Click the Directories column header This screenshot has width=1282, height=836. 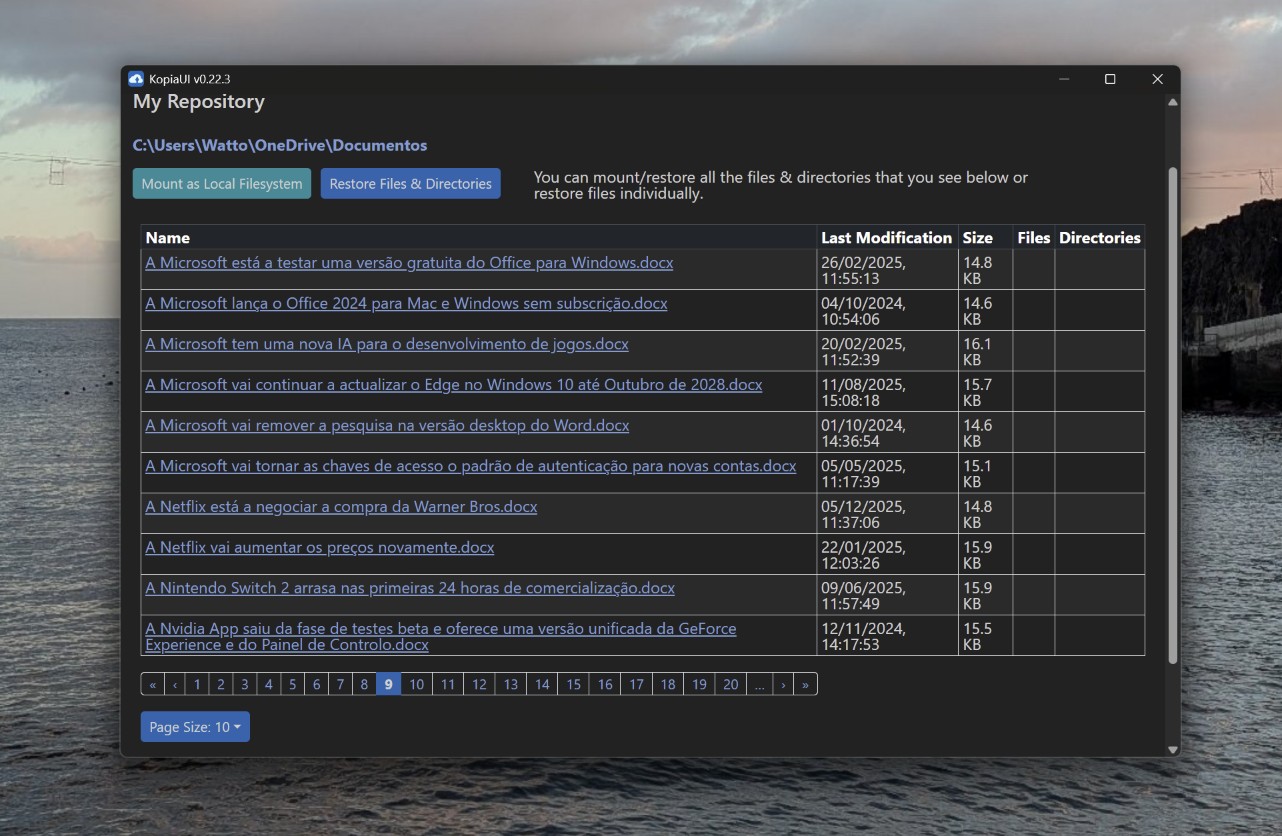pos(1100,238)
